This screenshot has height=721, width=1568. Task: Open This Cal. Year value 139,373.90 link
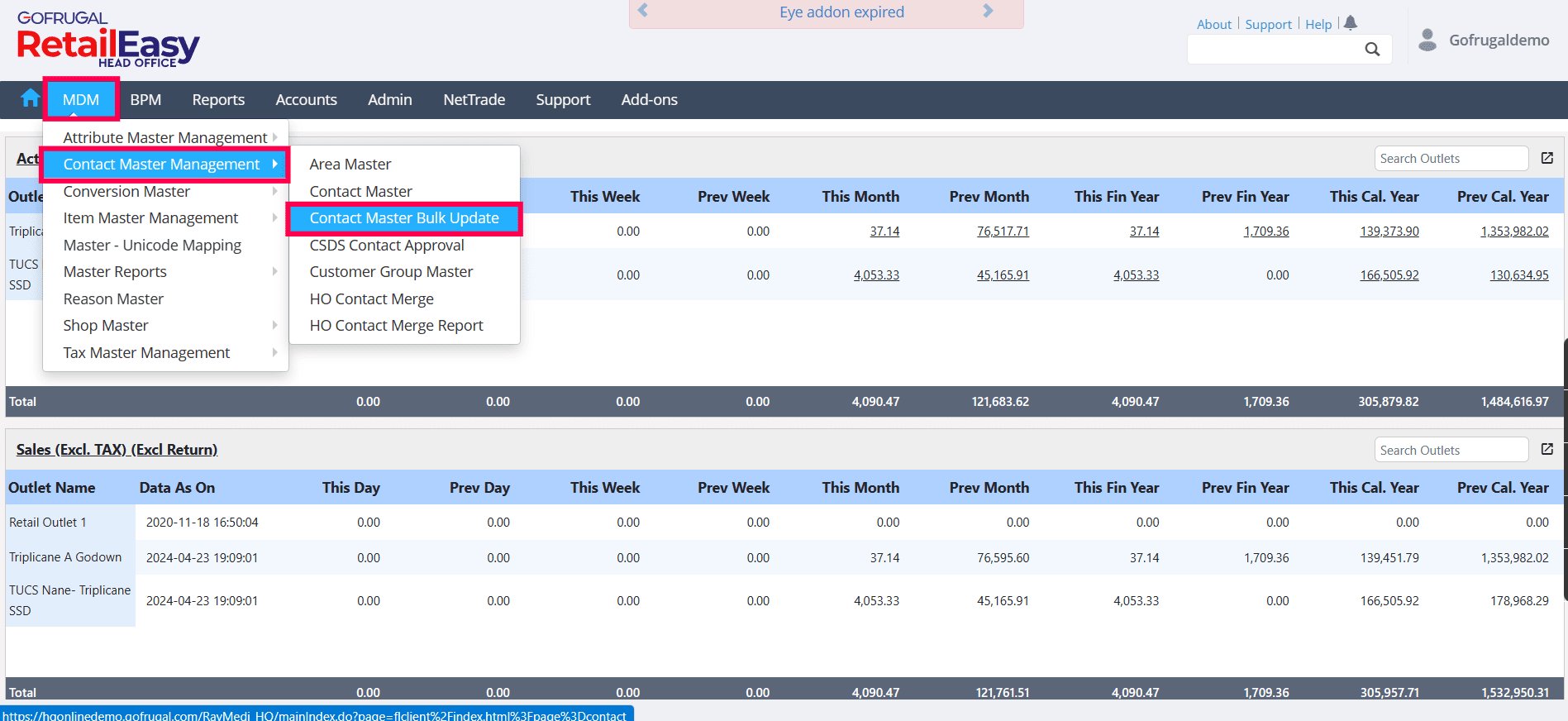1389,232
